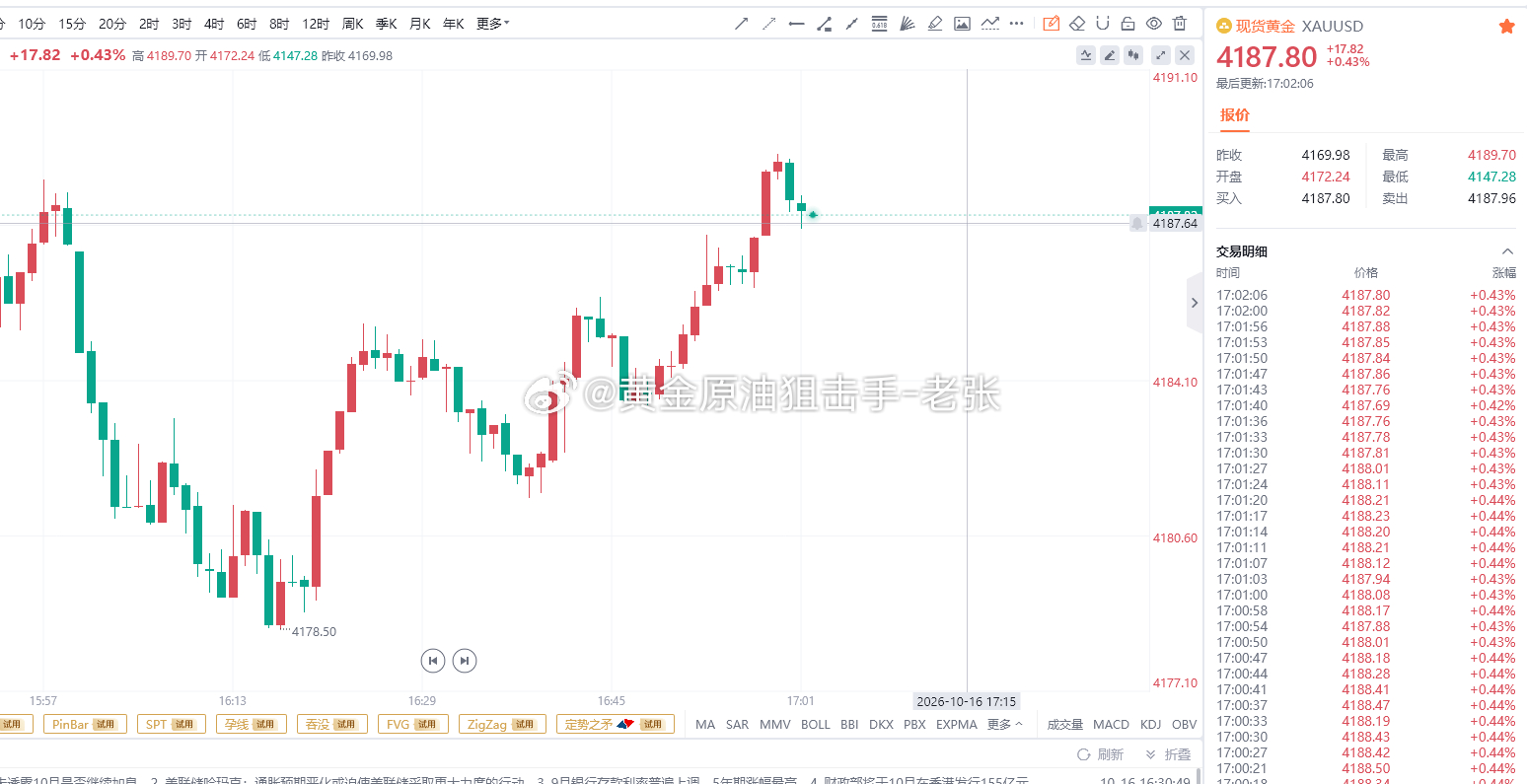The height and width of the screenshot is (784, 1527).
Task: Select the arrow trend line drawing tool
Action: coord(741,24)
